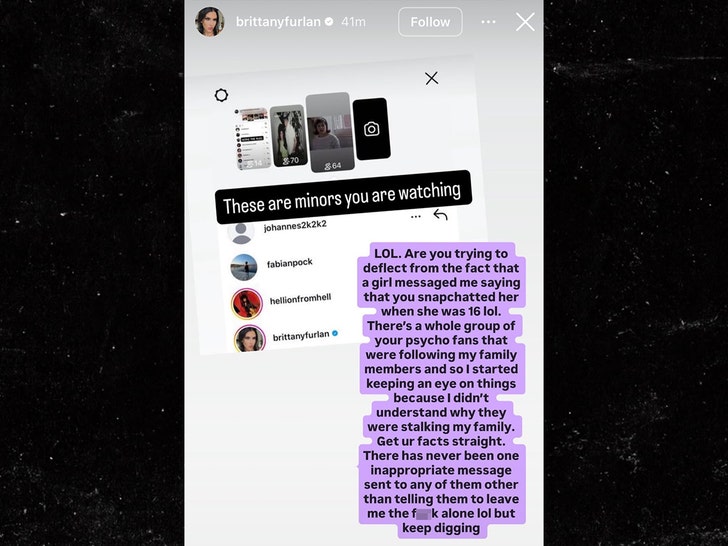This screenshot has height=546, width=728.
Task: Click the purple highlighted text block
Action: coord(441,390)
